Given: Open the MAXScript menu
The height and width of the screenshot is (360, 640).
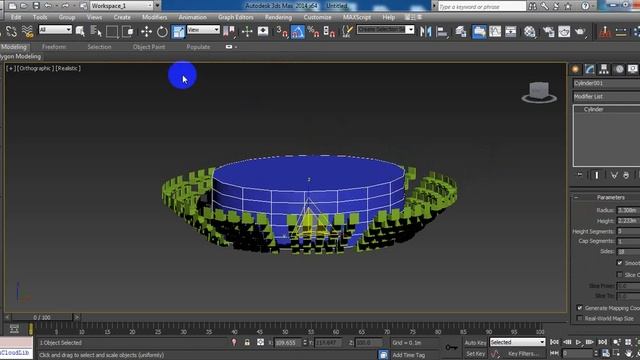Looking at the screenshot, I should [357, 17].
